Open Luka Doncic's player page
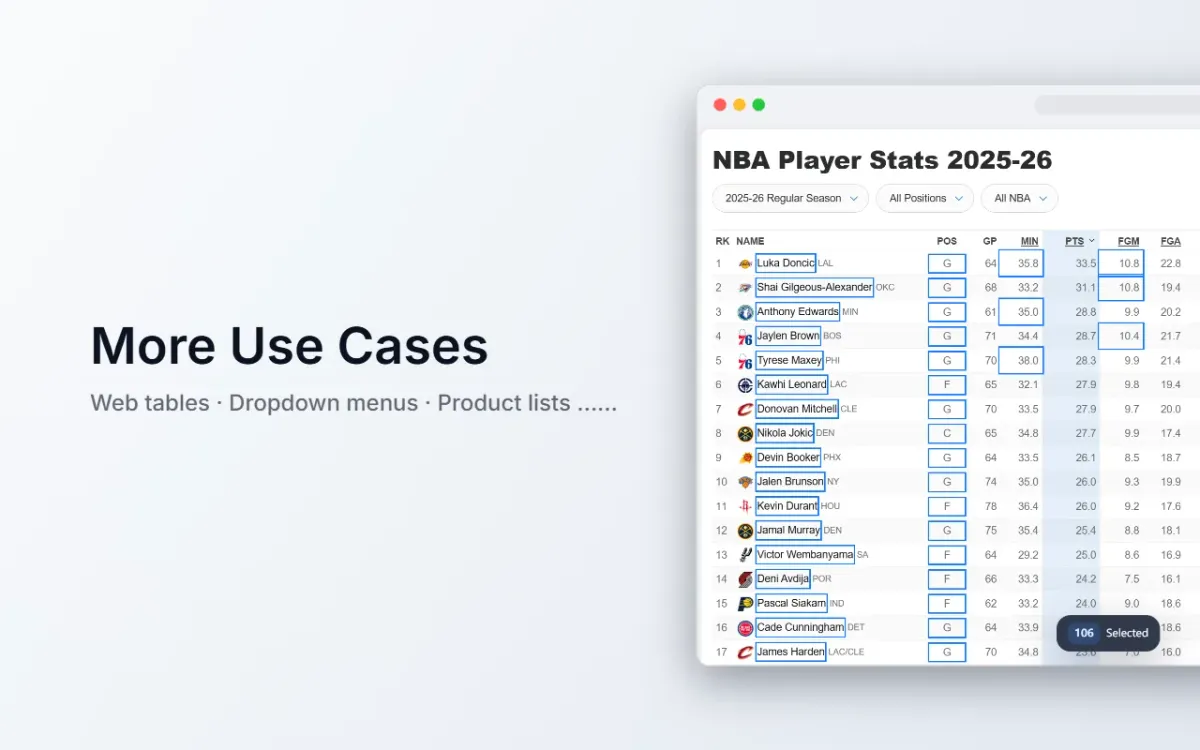Screen dimensions: 1200x750 786,263
